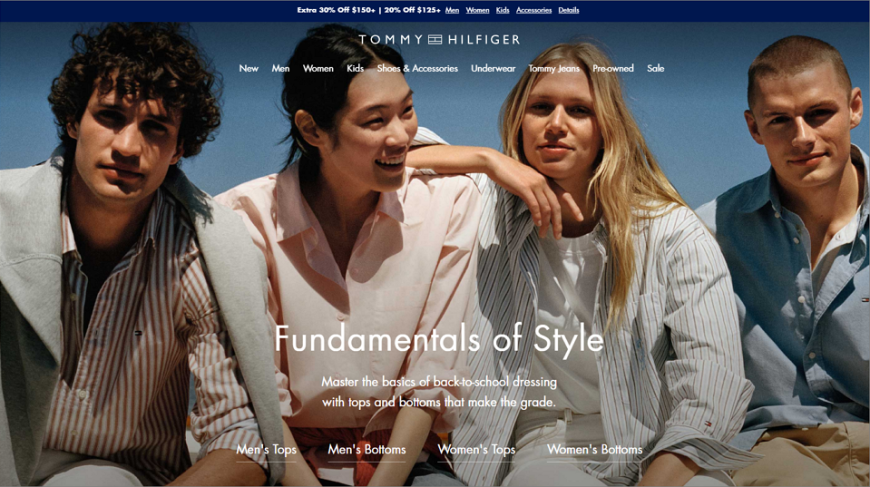Click the Fundamentals of Style headline
The width and height of the screenshot is (870, 487).
439,338
